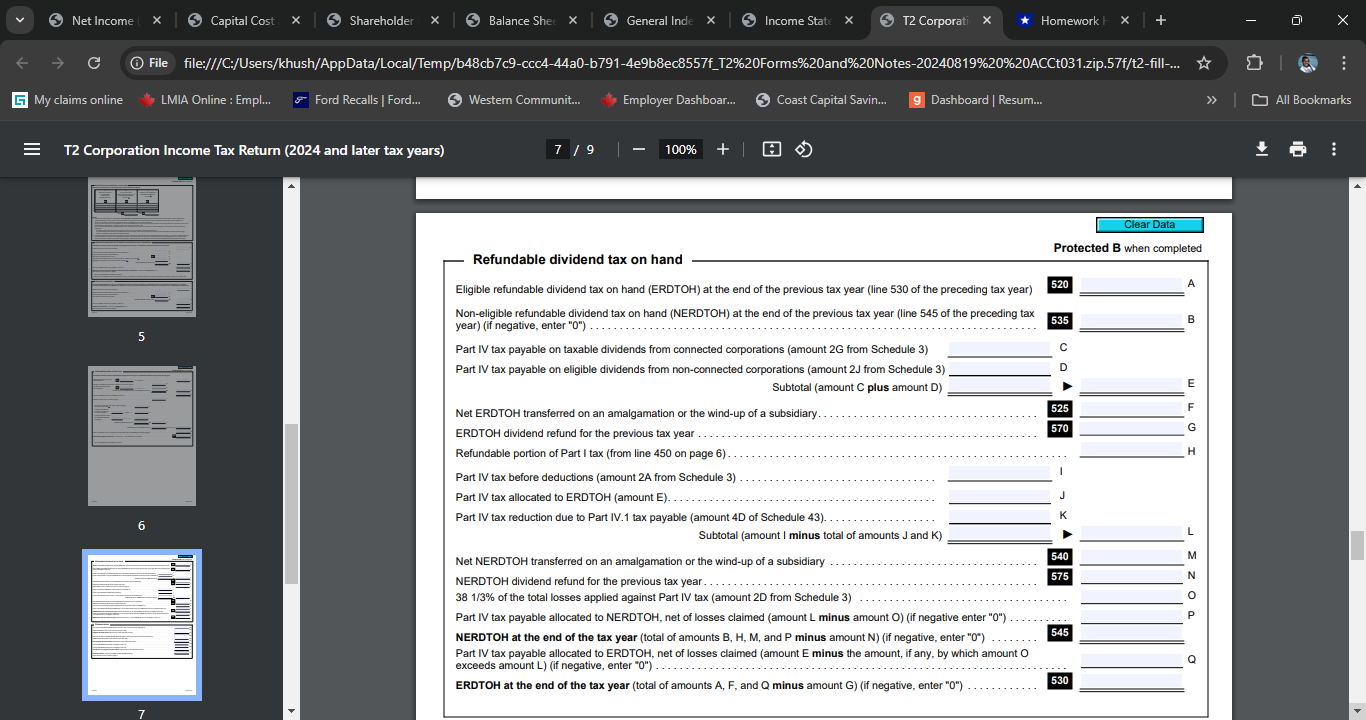Open the PDF more actions menu
The image size is (1366, 720).
pyautogui.click(x=1333, y=148)
